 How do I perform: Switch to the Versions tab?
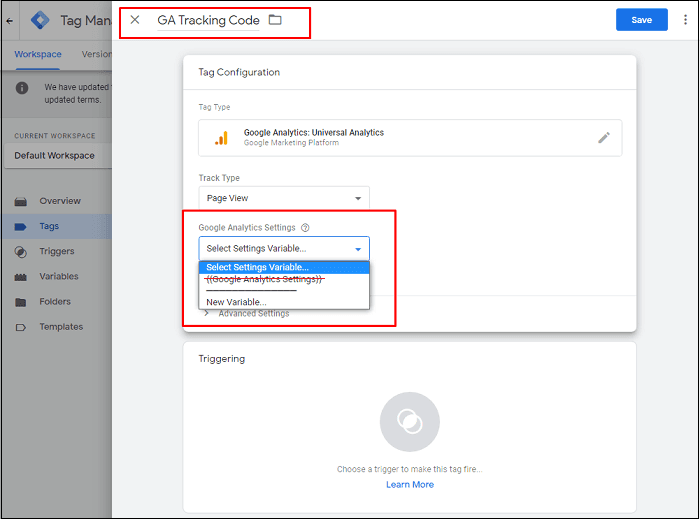(x=97, y=54)
